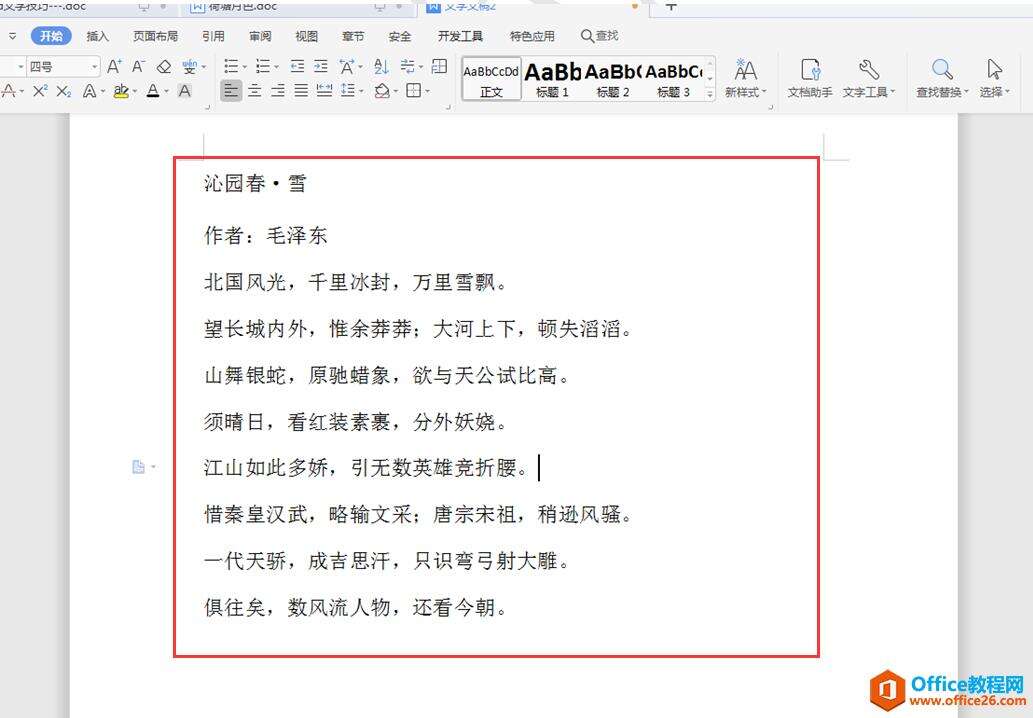This screenshot has height=718, width=1033.
Task: Click the paragraph shading bucket icon
Action: (x=382, y=91)
